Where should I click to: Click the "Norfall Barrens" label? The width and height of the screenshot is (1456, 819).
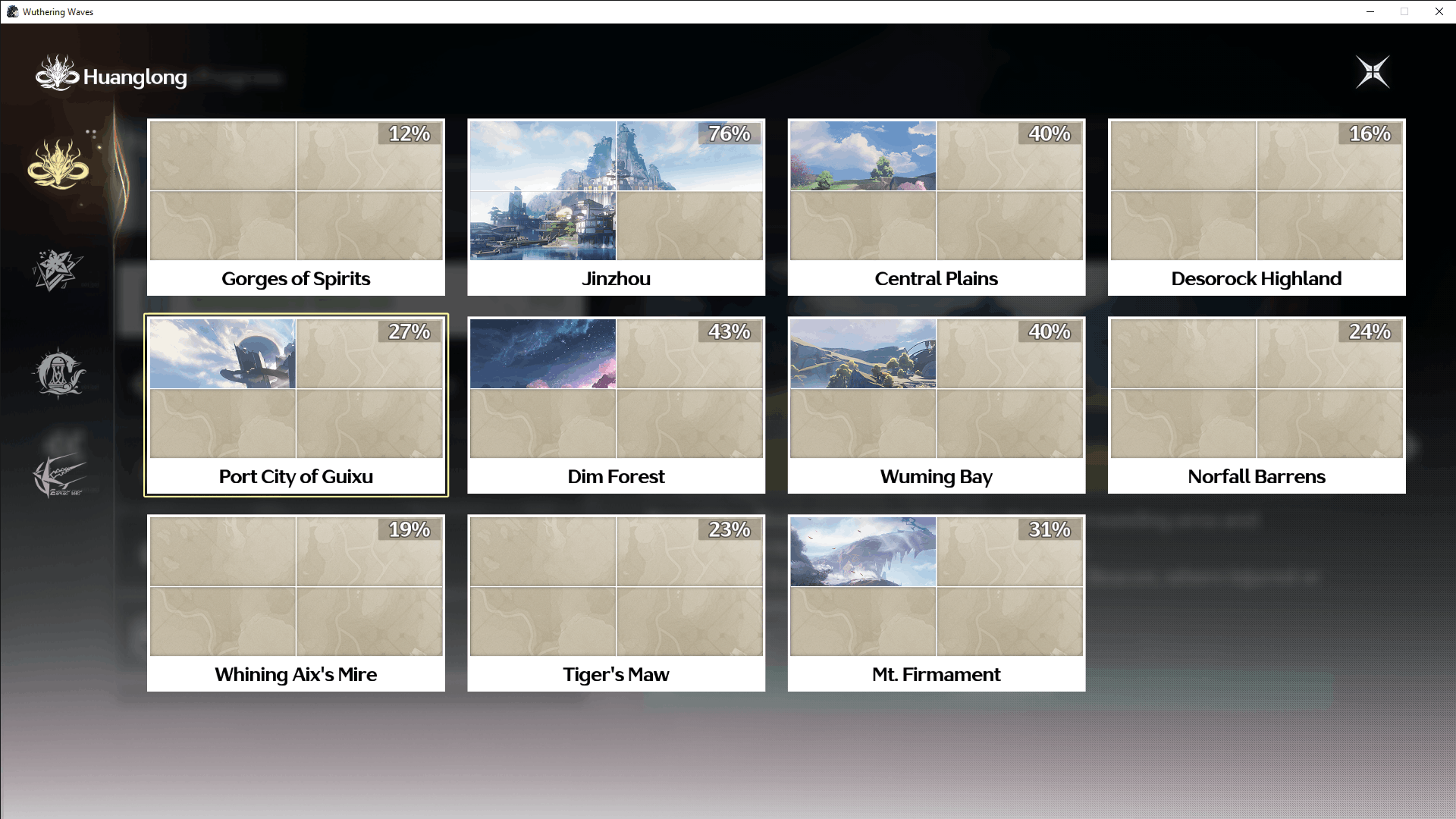coord(1257,477)
